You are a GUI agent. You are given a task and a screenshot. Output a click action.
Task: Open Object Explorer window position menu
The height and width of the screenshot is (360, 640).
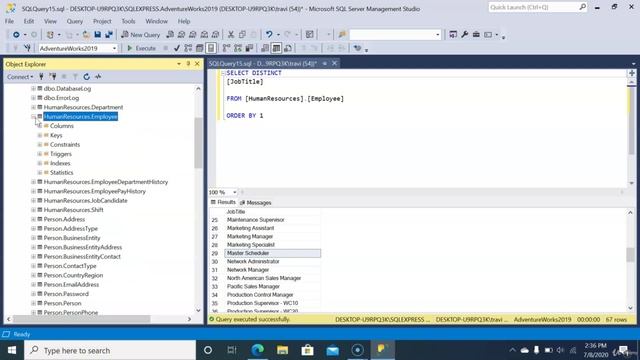point(179,64)
